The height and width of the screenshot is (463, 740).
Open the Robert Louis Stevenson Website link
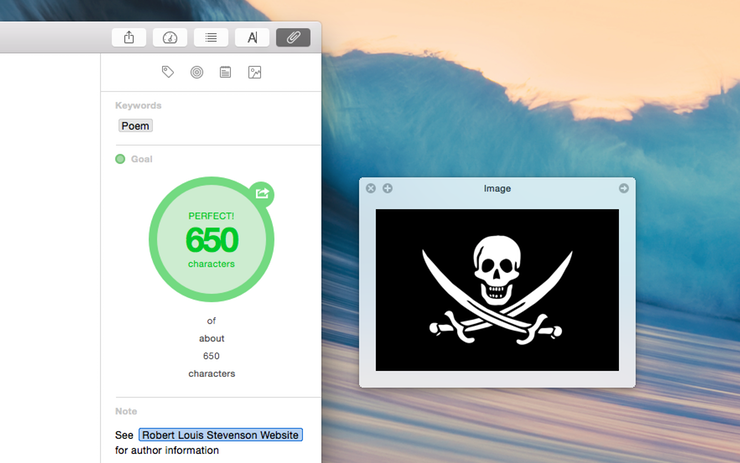click(220, 435)
